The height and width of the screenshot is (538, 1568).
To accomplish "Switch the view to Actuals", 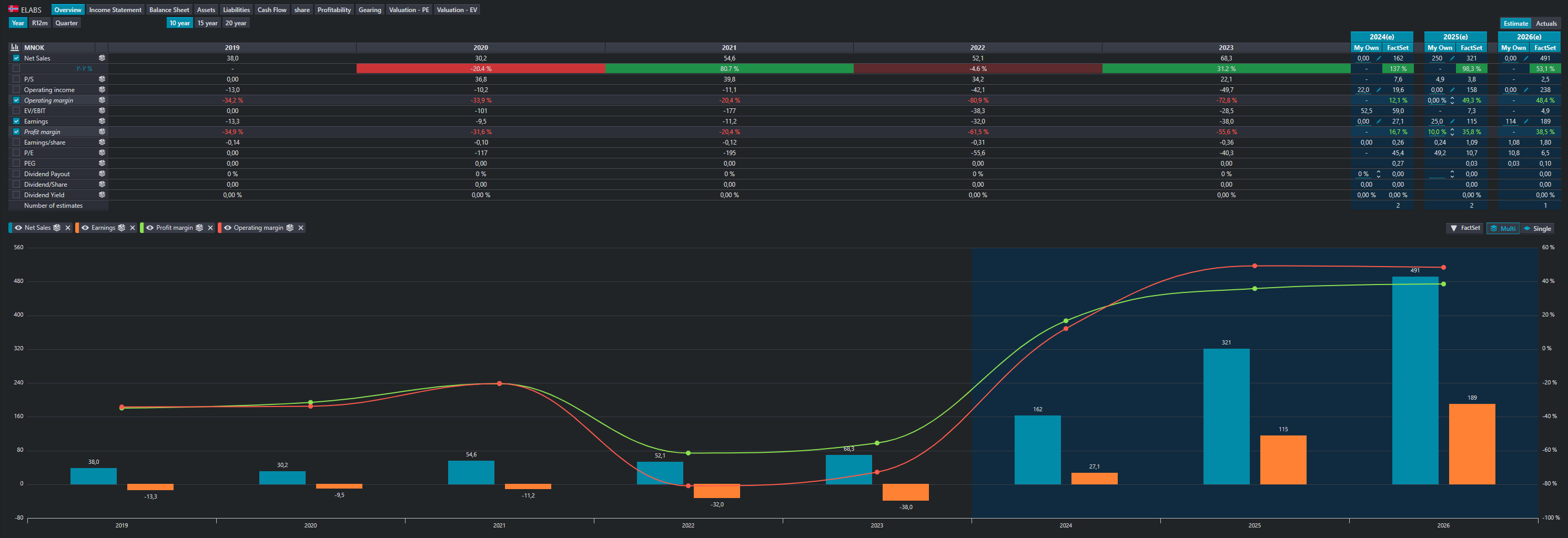I will tap(1546, 24).
